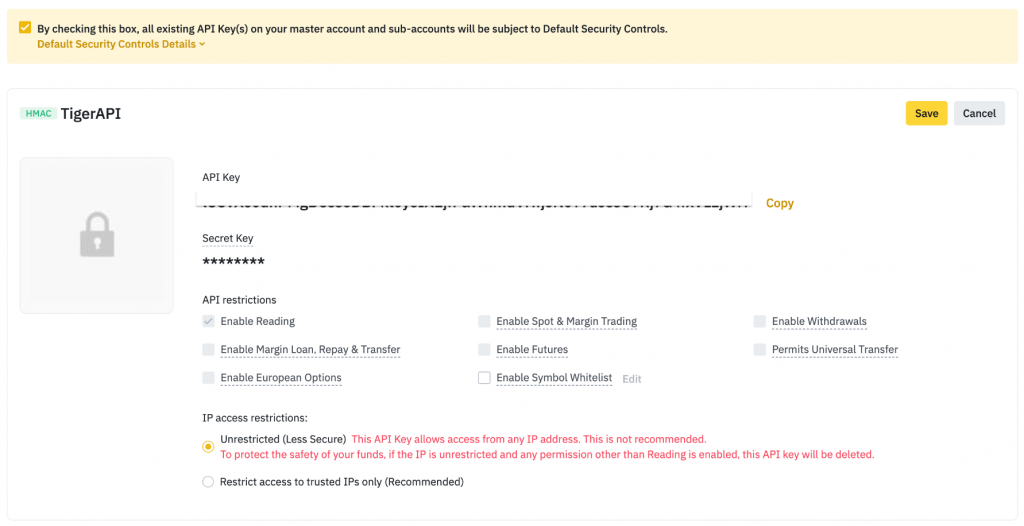Image resolution: width=1024 pixels, height=526 pixels.
Task: Save the API key settings
Action: pos(926,113)
